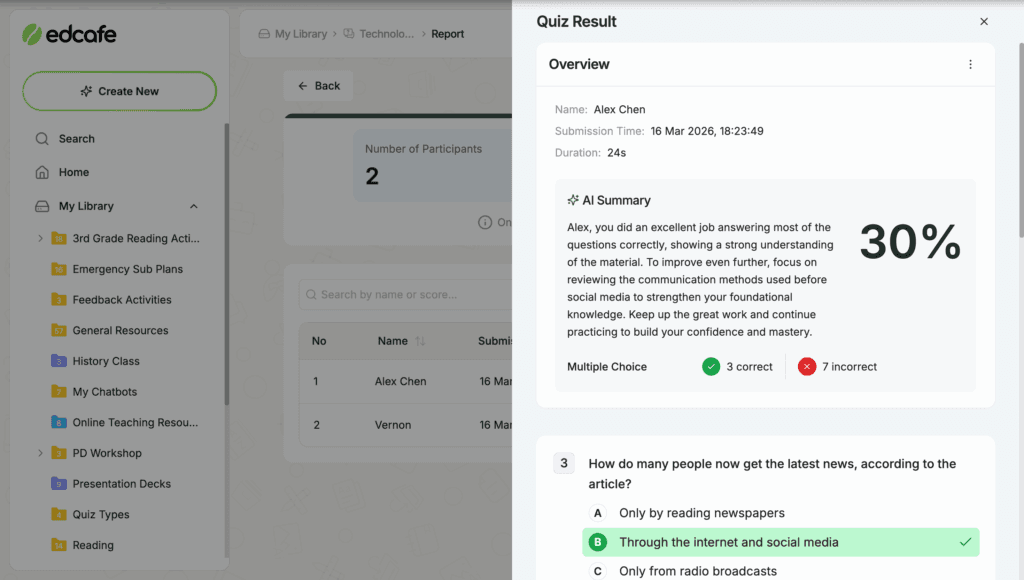This screenshot has height=580, width=1024.
Task: Select answer C, Only from radio broadcasts
Action: click(697, 571)
